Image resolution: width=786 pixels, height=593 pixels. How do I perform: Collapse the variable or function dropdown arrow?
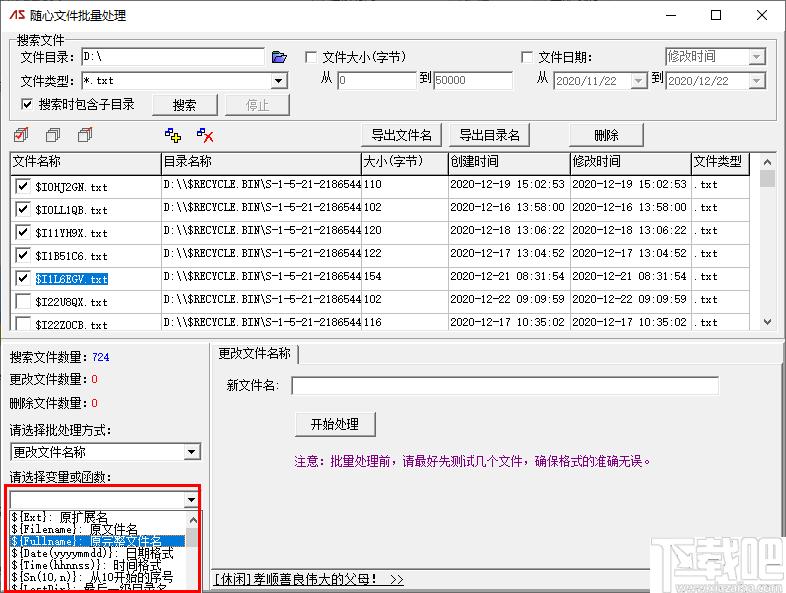[191, 500]
